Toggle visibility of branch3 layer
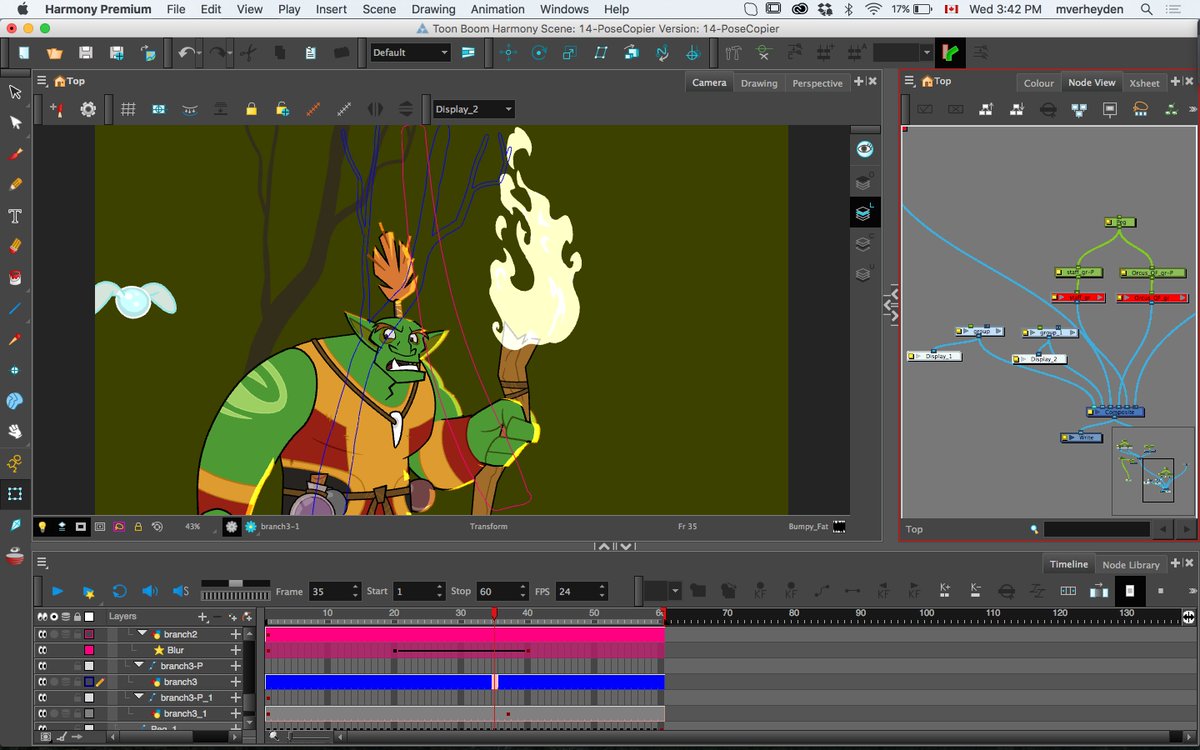 coord(43,682)
